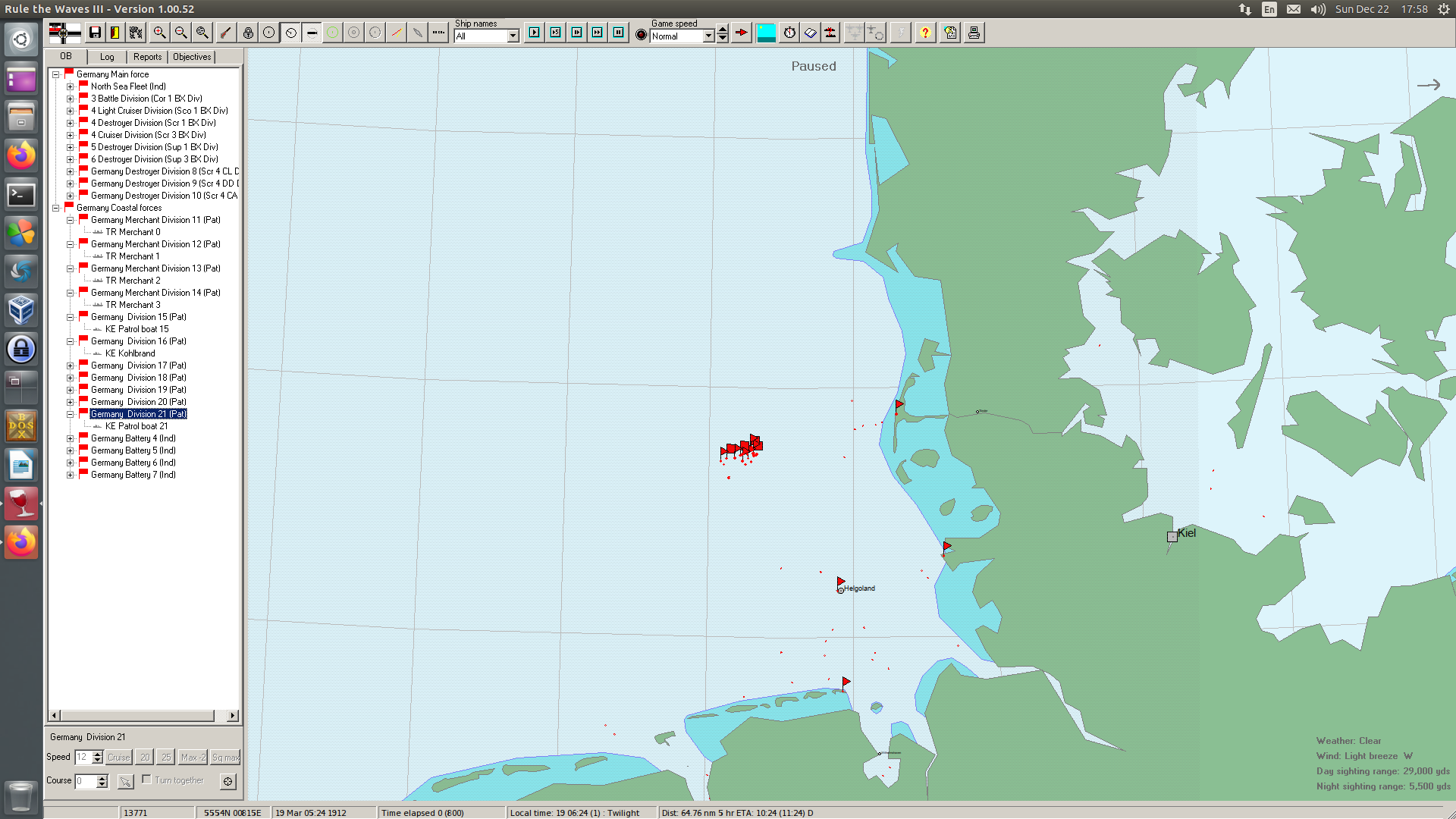Viewport: 1456px width, 819px height.
Task: Open the Terminal from the dock
Action: tap(21, 195)
